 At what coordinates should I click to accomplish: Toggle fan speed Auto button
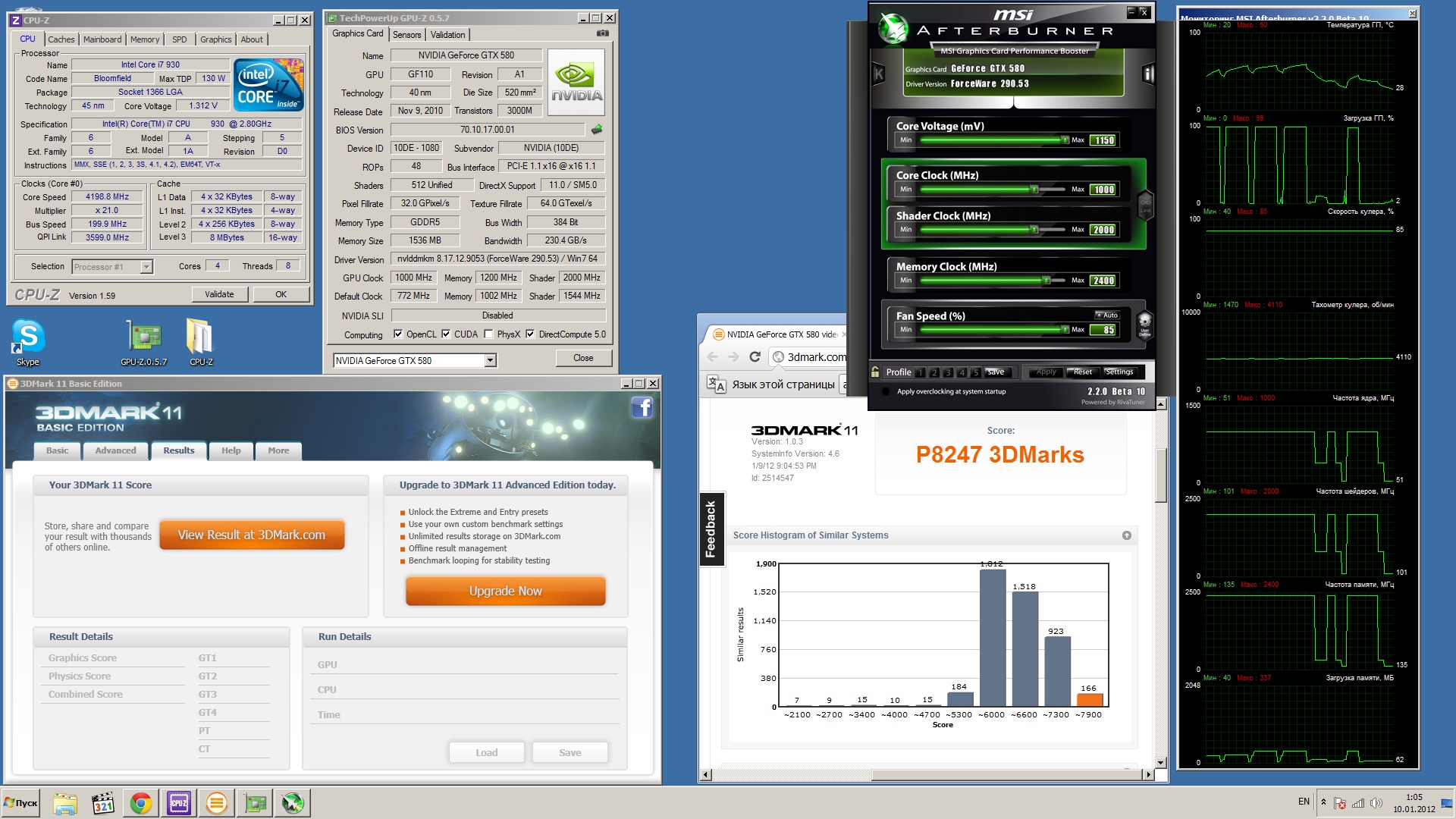point(1107,315)
